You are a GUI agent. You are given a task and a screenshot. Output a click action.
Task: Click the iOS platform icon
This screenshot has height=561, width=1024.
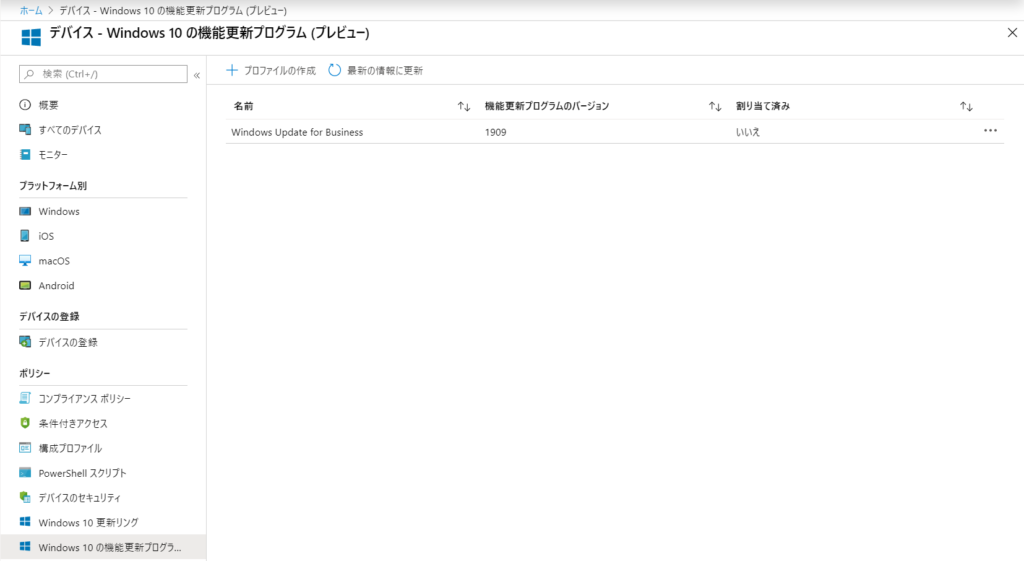25,236
